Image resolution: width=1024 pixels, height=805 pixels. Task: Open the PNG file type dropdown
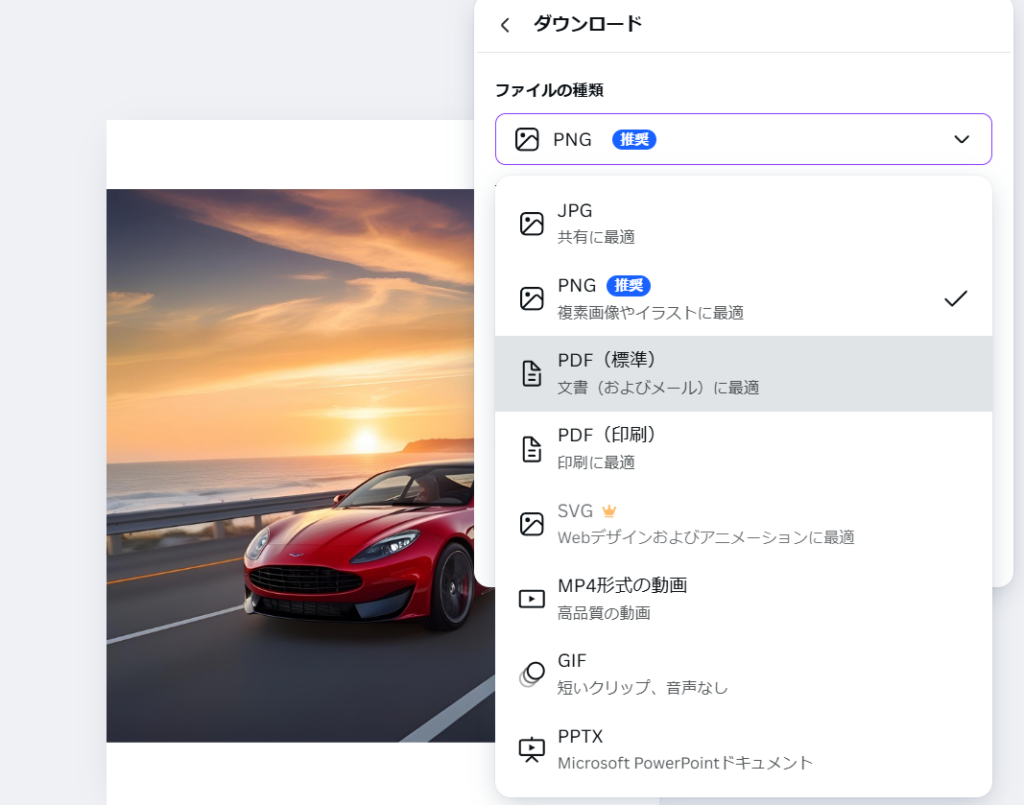(x=743, y=139)
